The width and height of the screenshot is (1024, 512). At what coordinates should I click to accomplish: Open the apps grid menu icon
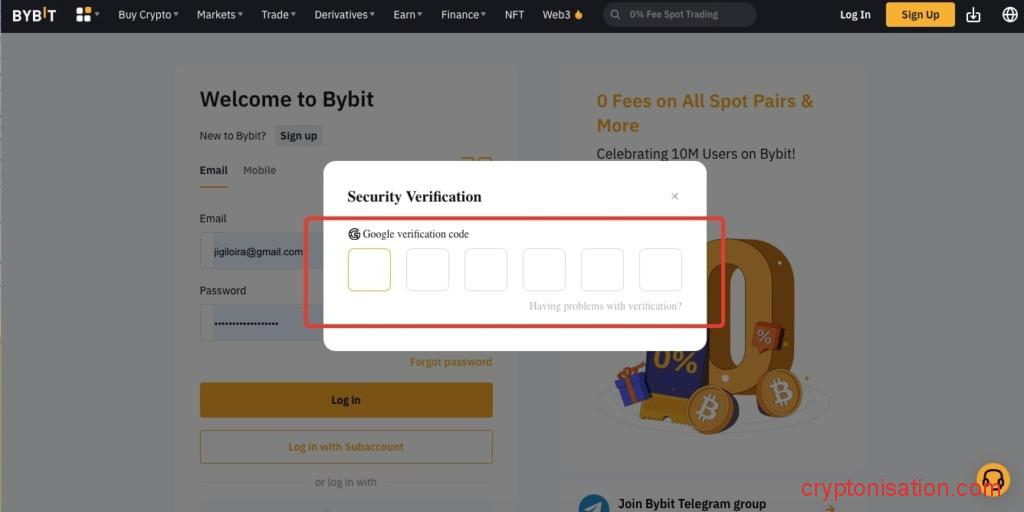click(84, 15)
